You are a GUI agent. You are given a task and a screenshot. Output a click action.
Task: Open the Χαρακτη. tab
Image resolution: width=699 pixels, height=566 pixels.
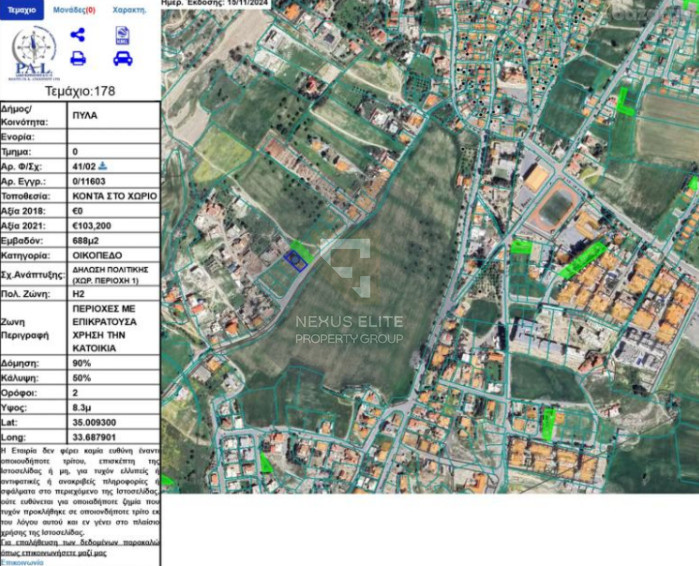click(x=129, y=9)
